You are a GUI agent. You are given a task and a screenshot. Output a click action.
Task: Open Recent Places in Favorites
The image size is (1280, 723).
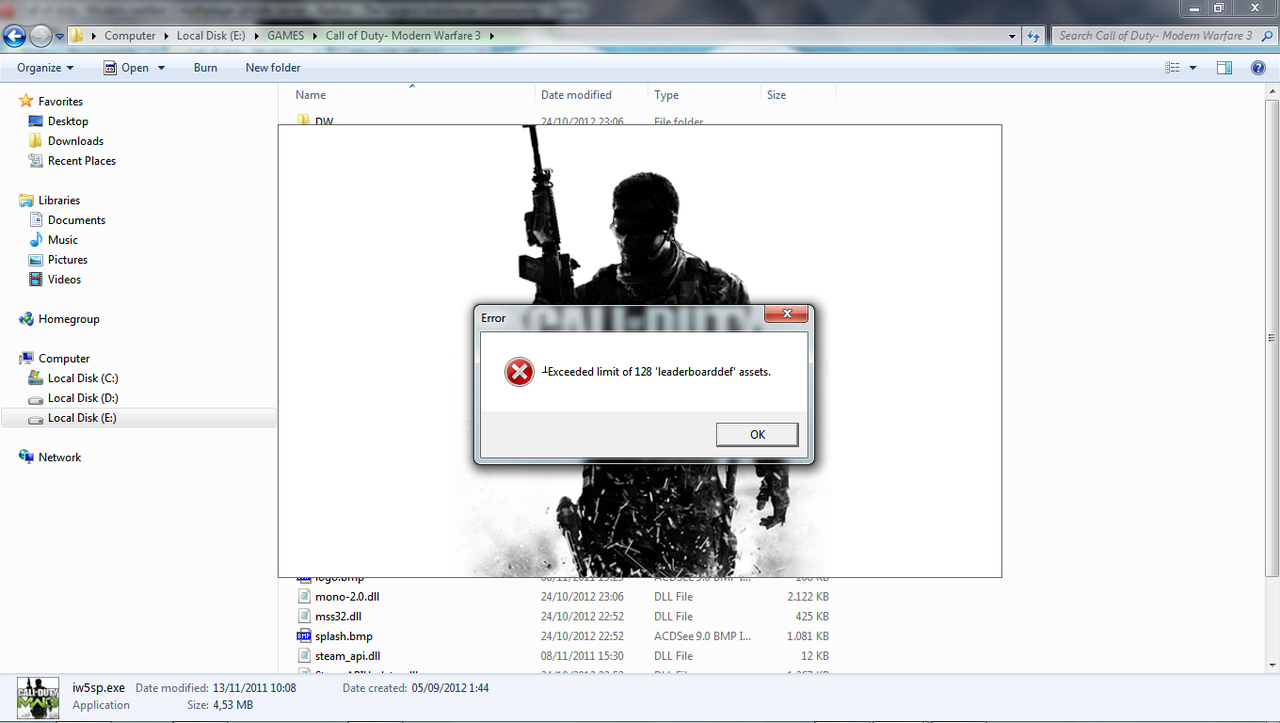82,161
